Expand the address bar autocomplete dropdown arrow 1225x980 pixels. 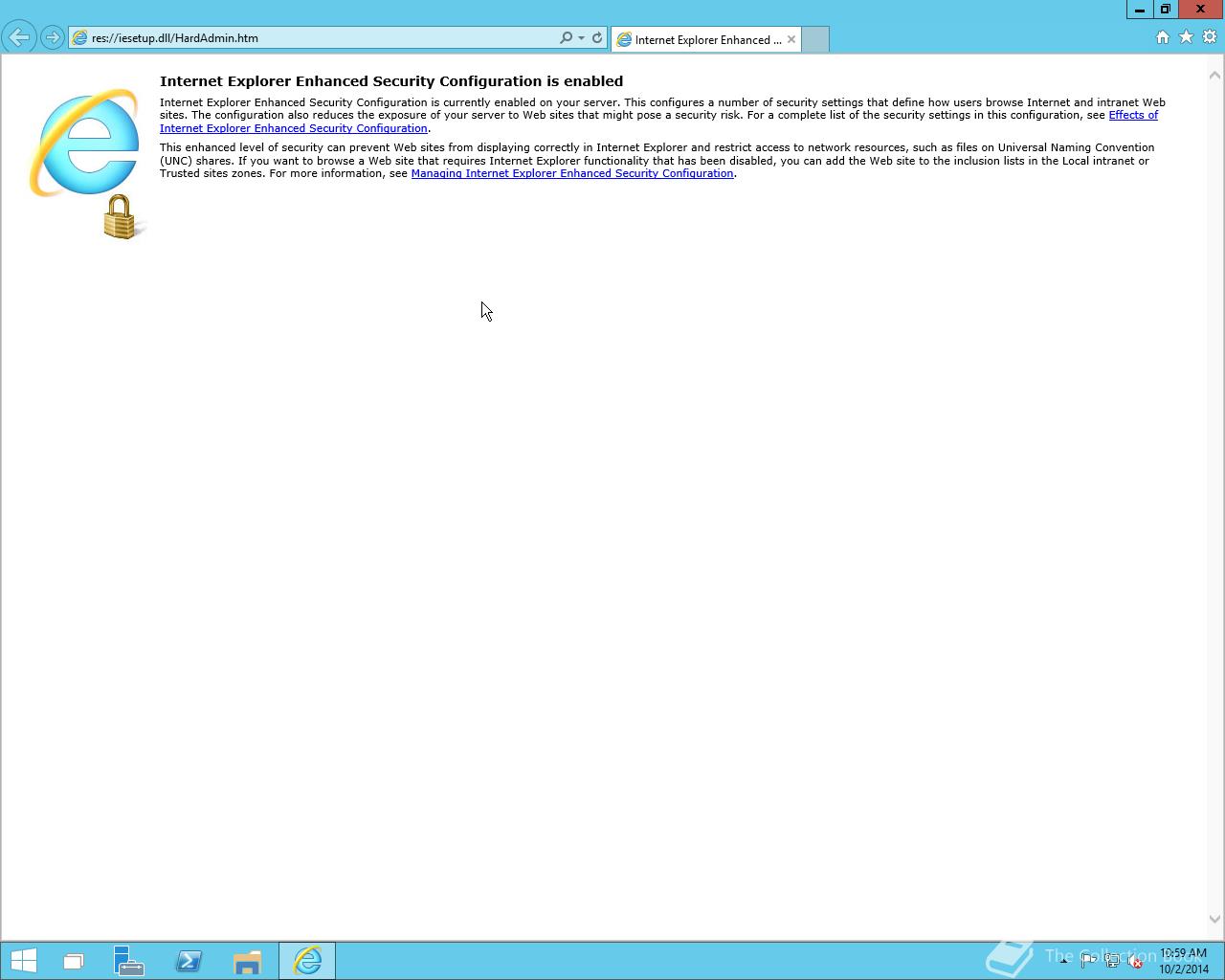(x=581, y=38)
